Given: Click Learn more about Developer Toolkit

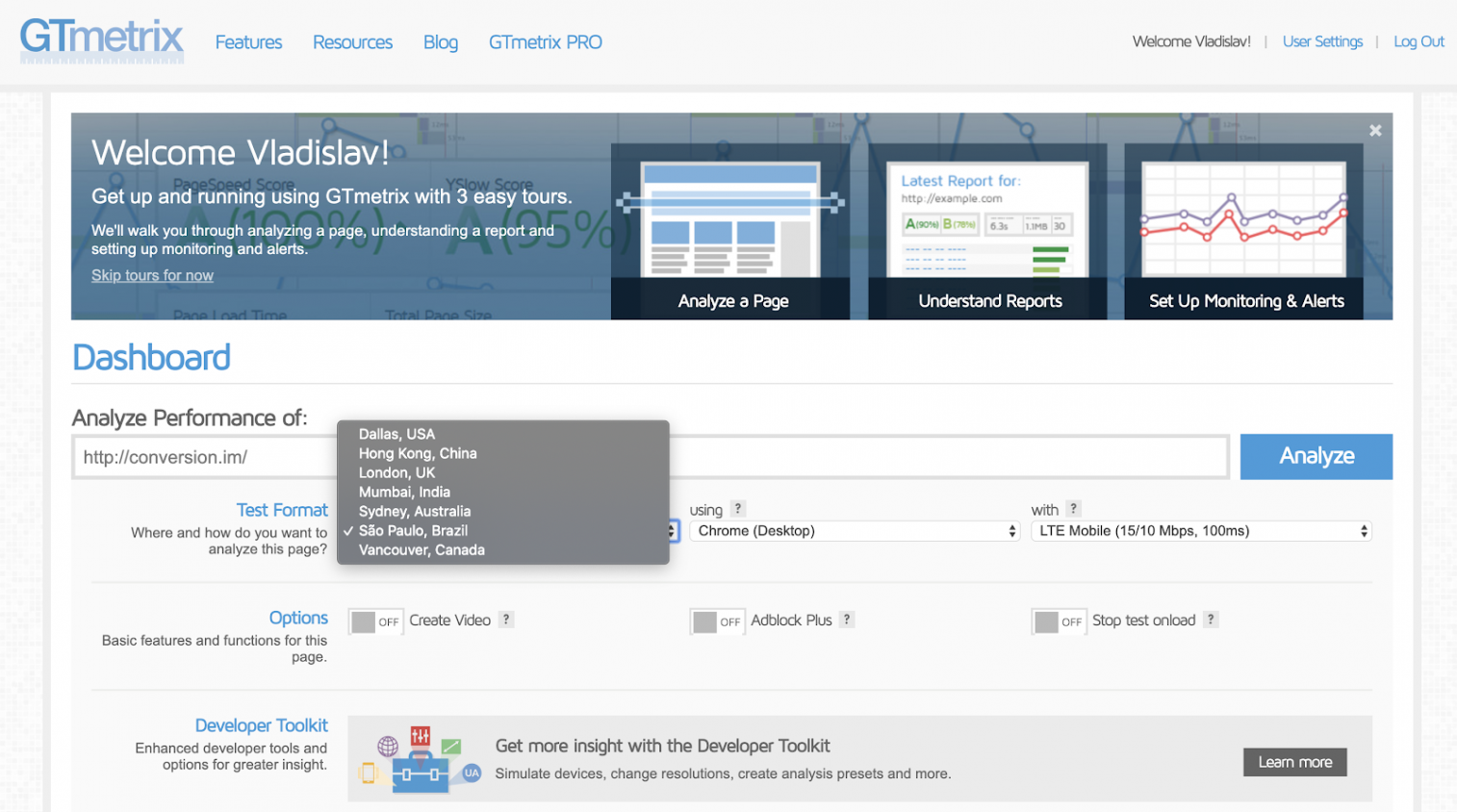Looking at the screenshot, I should point(1294,762).
